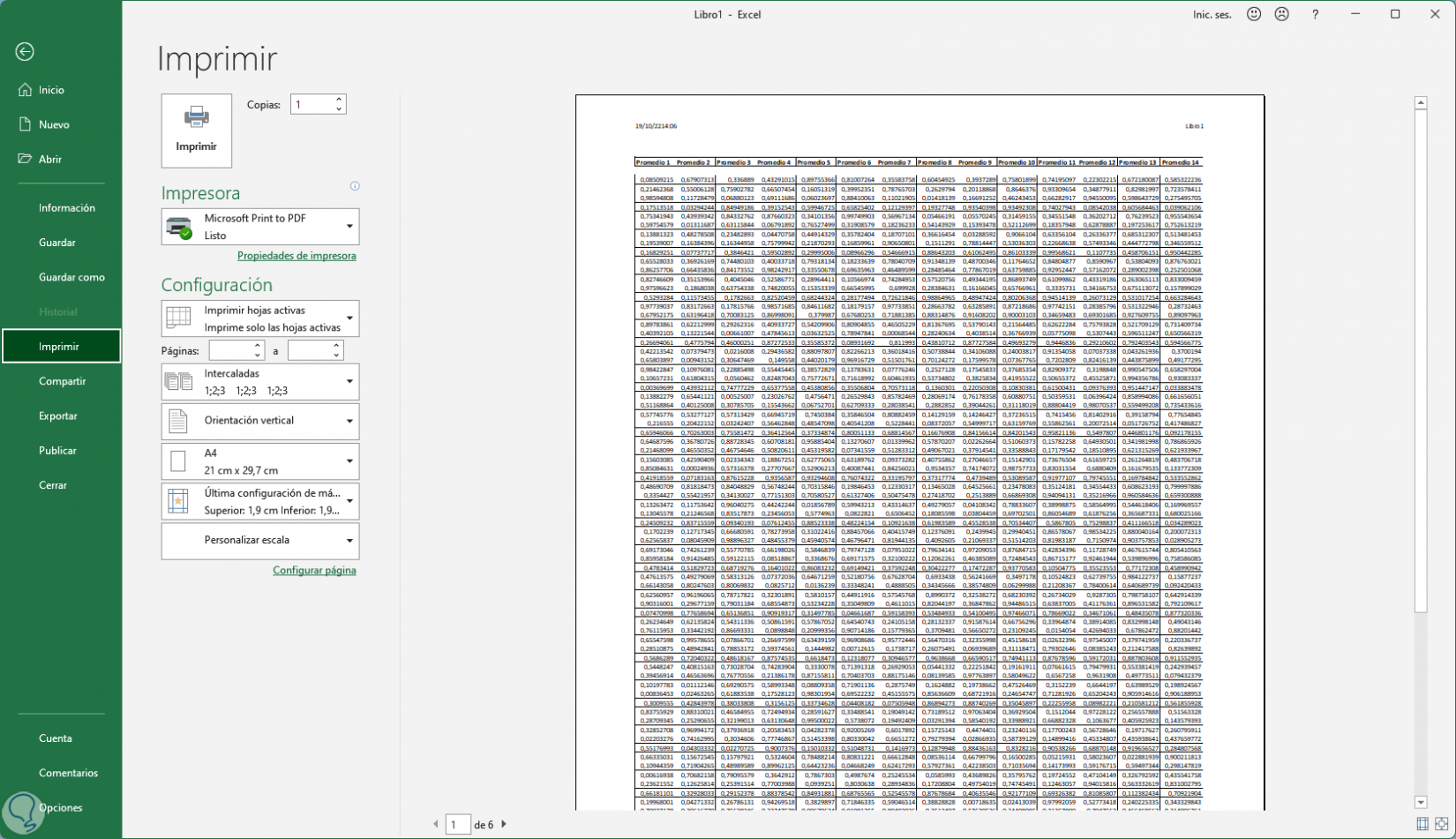Go to next preview page arrow
Viewport: 1456px width, 839px height.
coord(504,824)
